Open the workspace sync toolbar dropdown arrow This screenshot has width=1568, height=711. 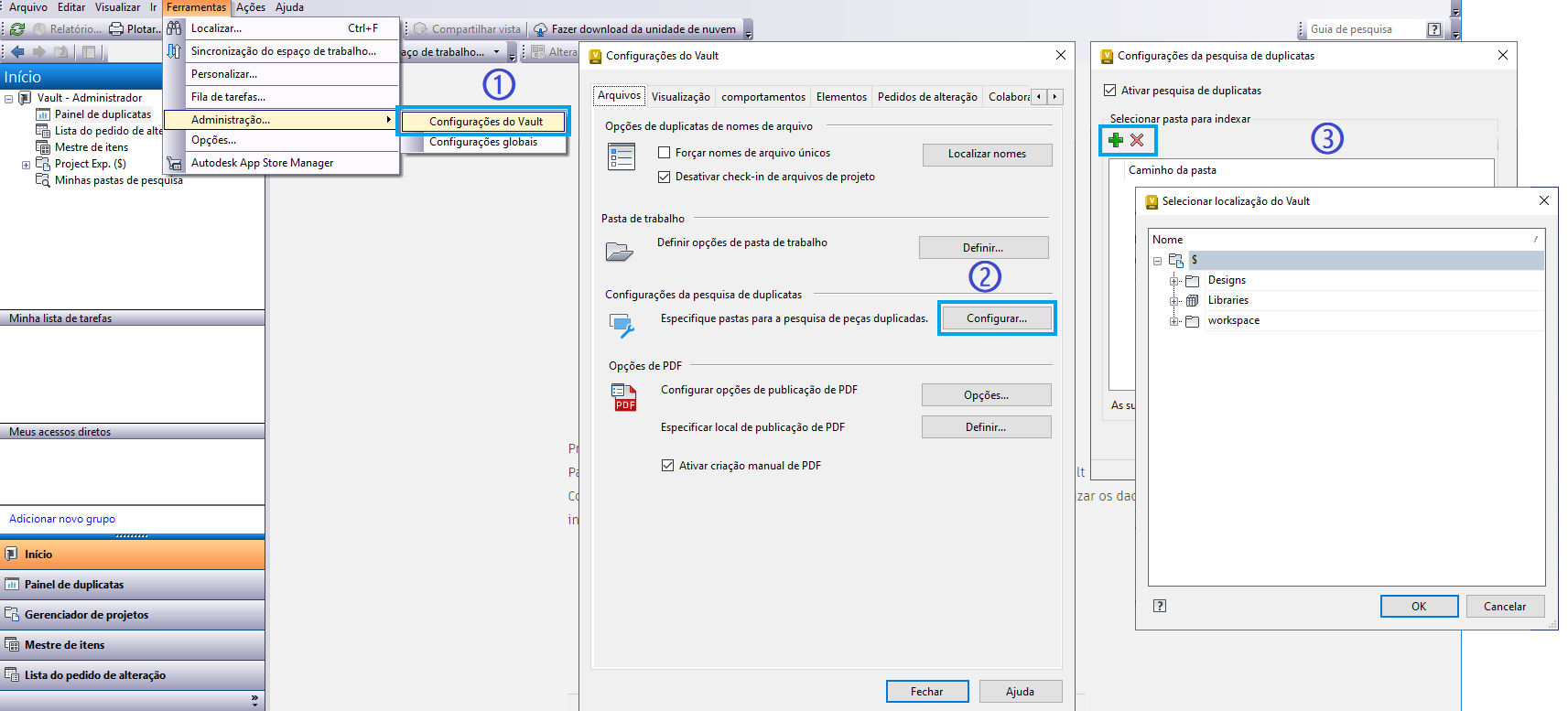pos(497,52)
